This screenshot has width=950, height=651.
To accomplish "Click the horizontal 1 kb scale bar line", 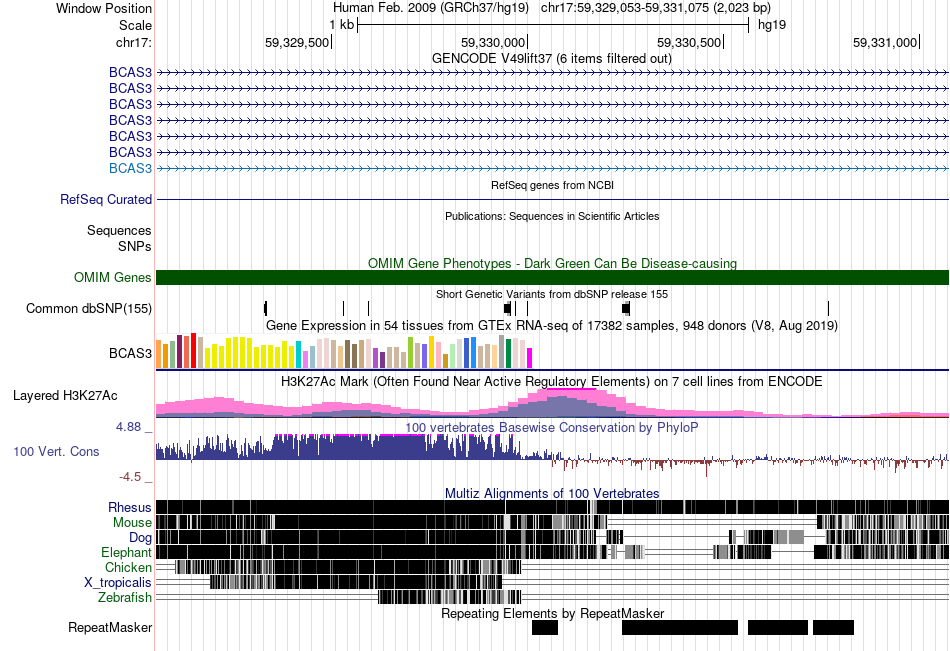I will 553,25.
